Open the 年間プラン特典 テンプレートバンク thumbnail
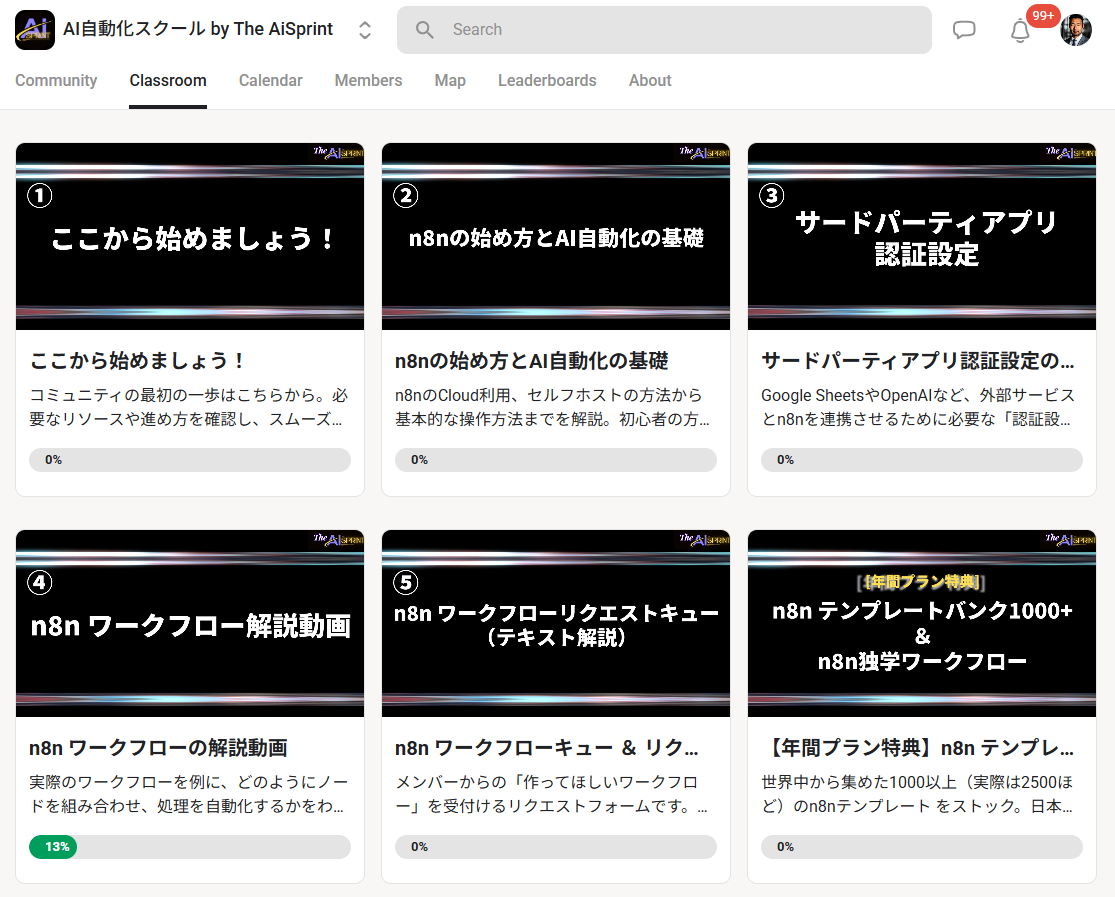 pos(922,623)
